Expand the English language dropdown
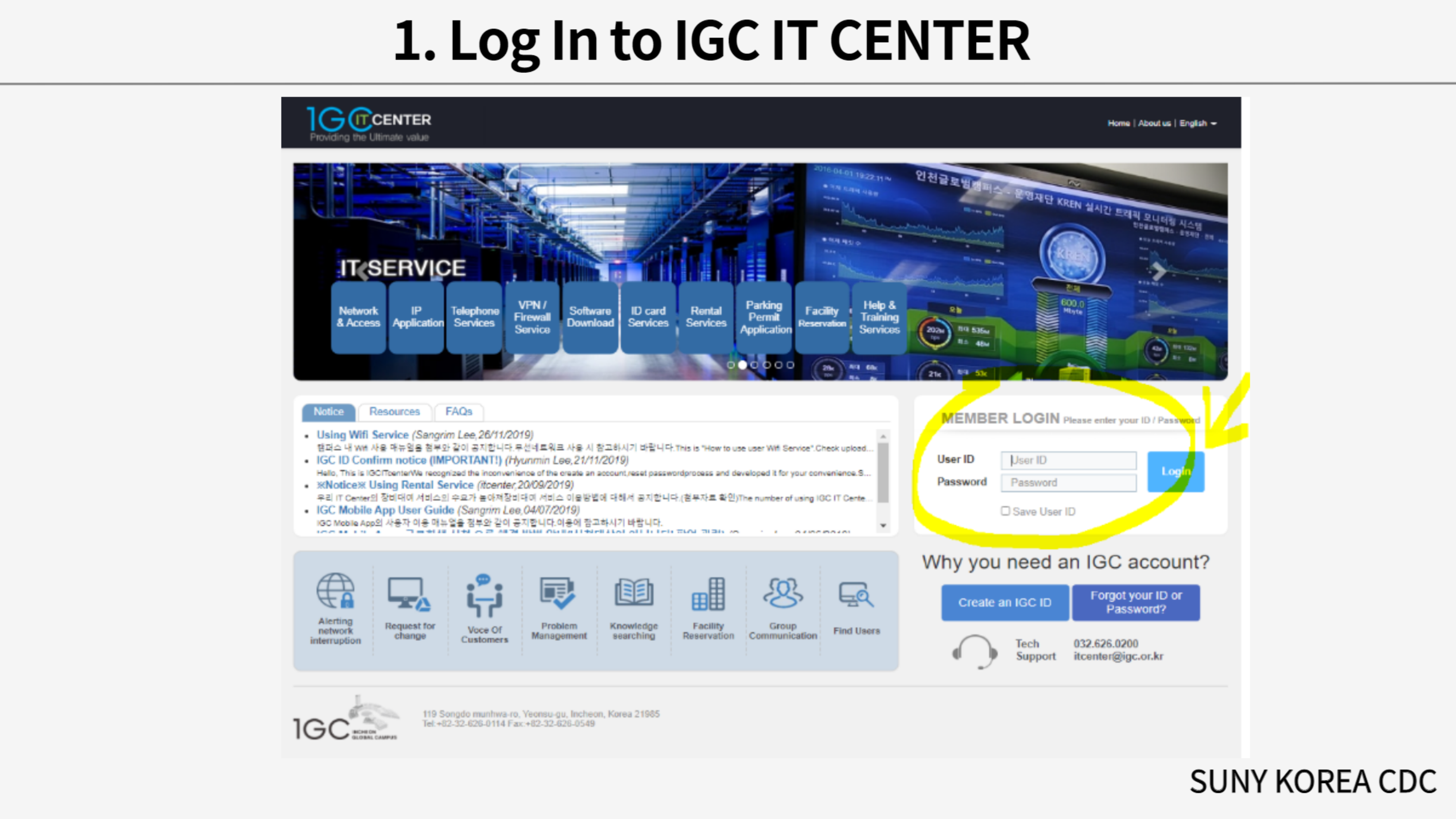This screenshot has height=819, width=1456. pos(1198,123)
